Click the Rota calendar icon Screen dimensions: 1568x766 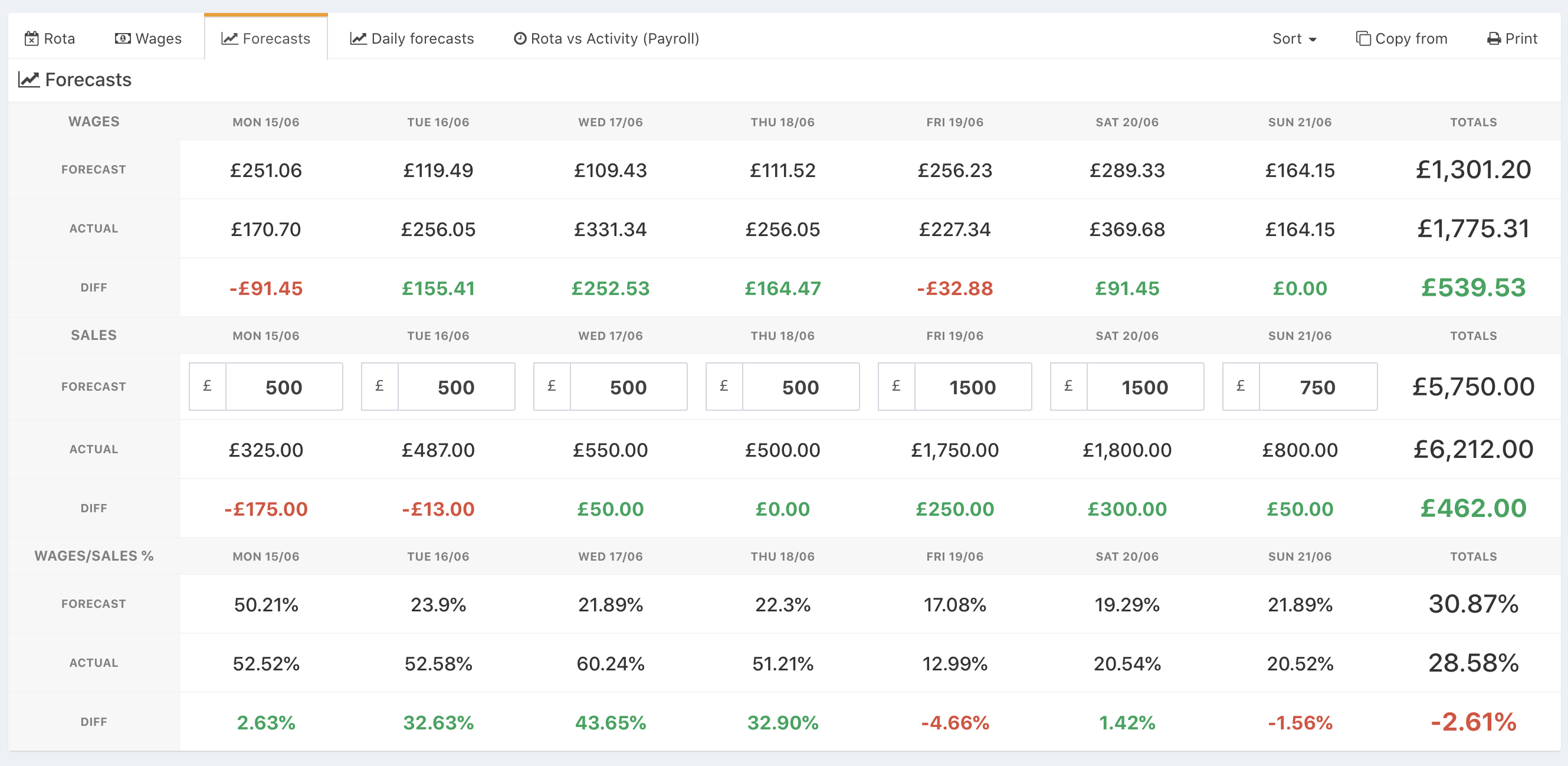coord(32,39)
